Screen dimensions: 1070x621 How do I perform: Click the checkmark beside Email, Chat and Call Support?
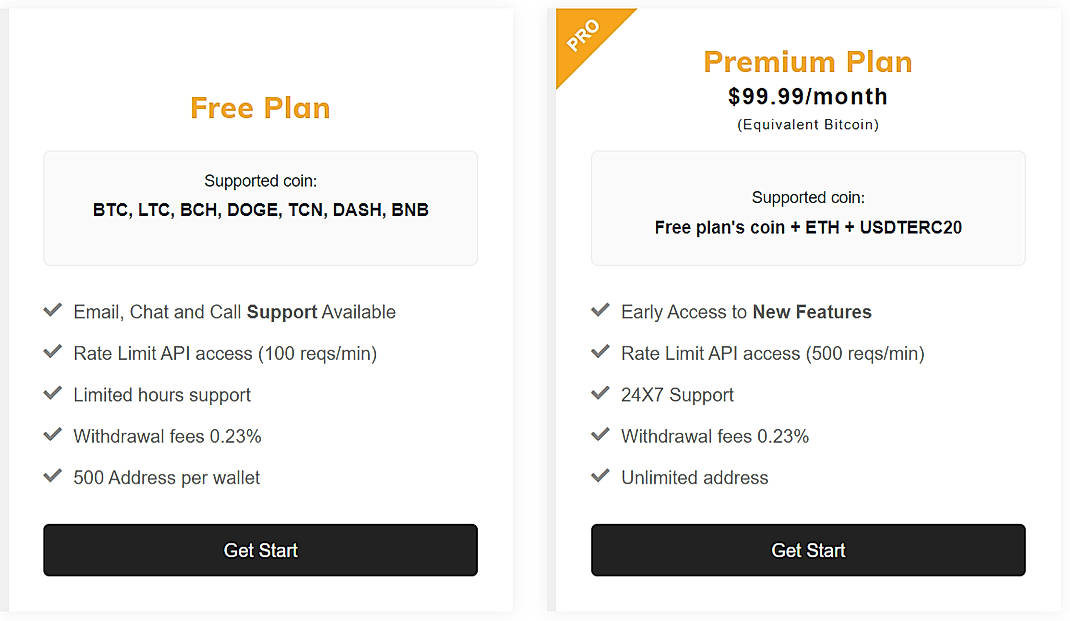[x=53, y=311]
